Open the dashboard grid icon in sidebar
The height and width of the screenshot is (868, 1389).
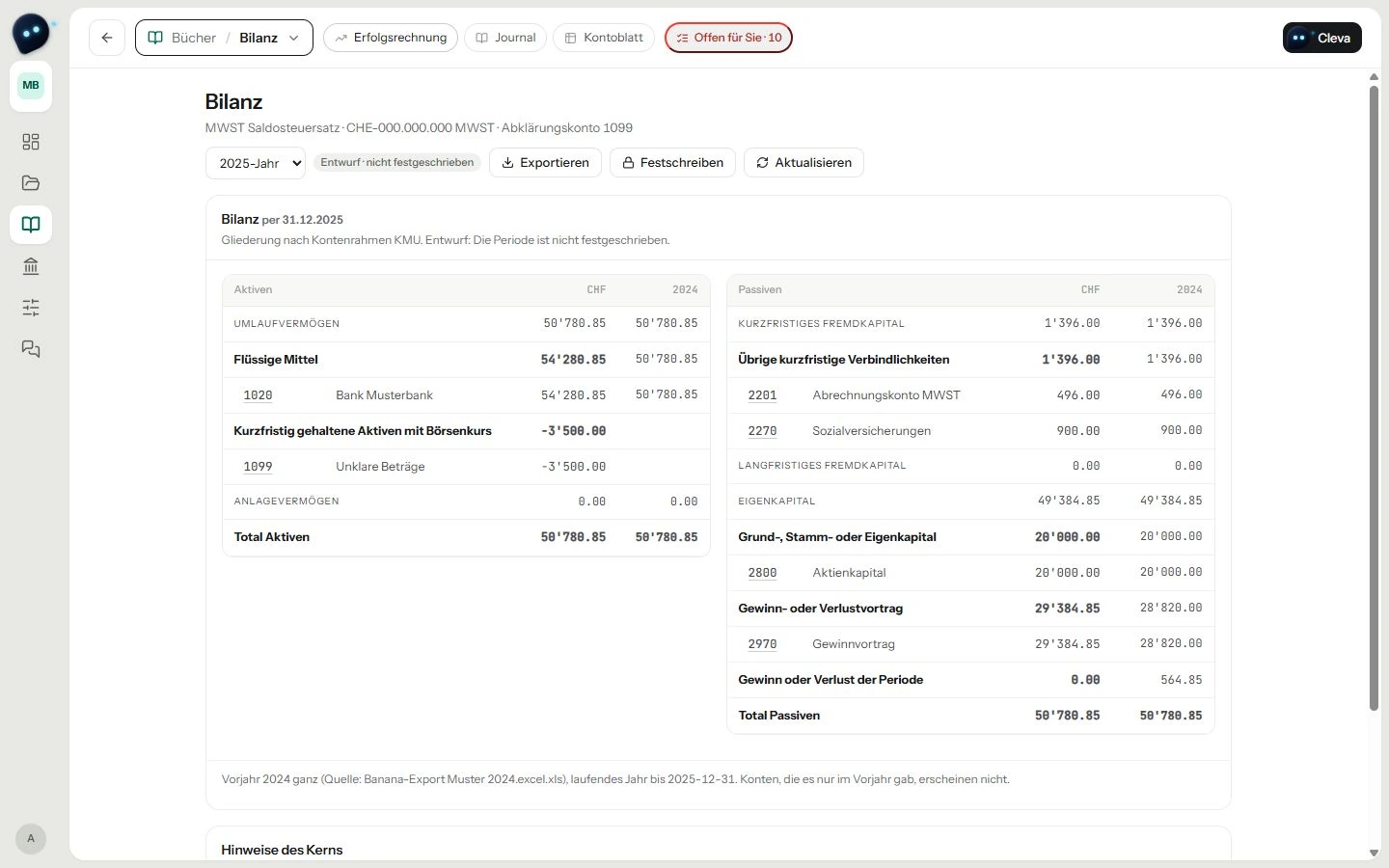31,142
